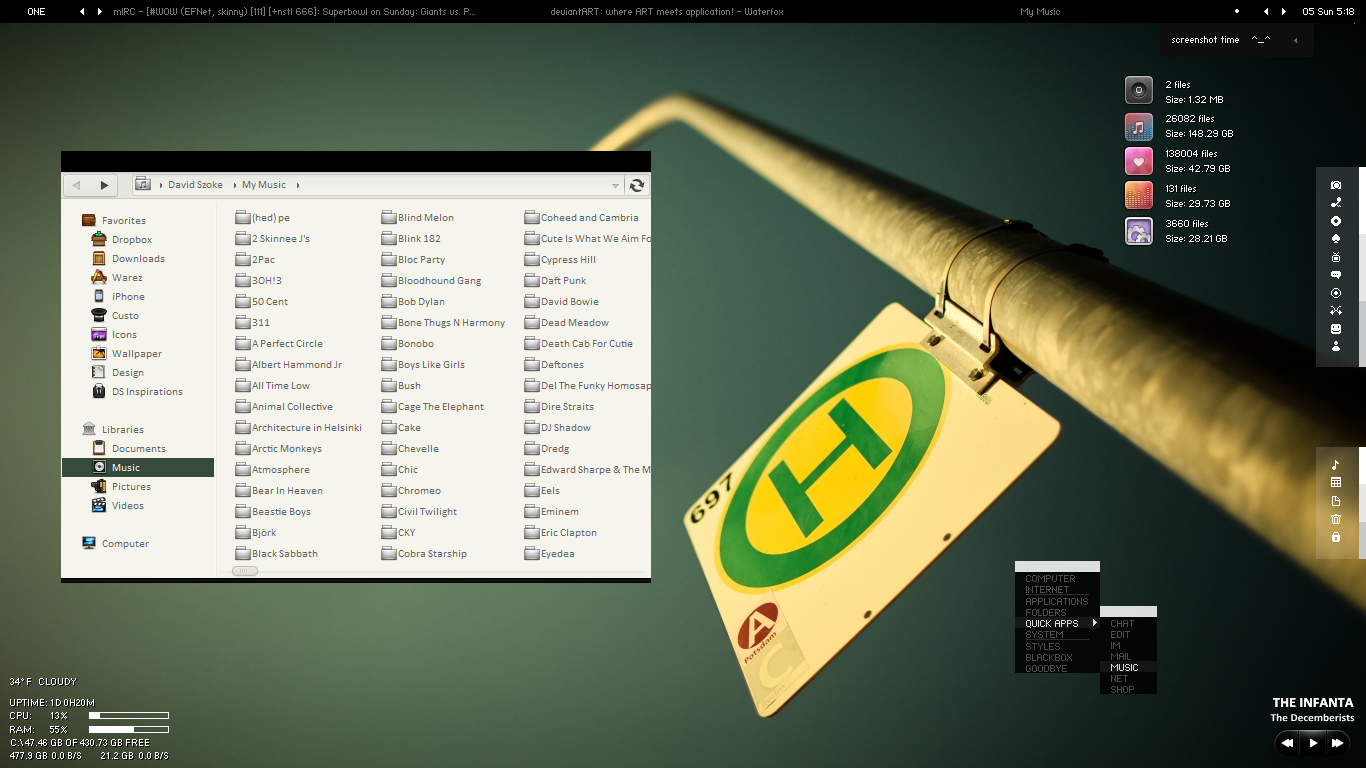Skip to the next track
This screenshot has height=768, width=1366.
tap(1337, 743)
